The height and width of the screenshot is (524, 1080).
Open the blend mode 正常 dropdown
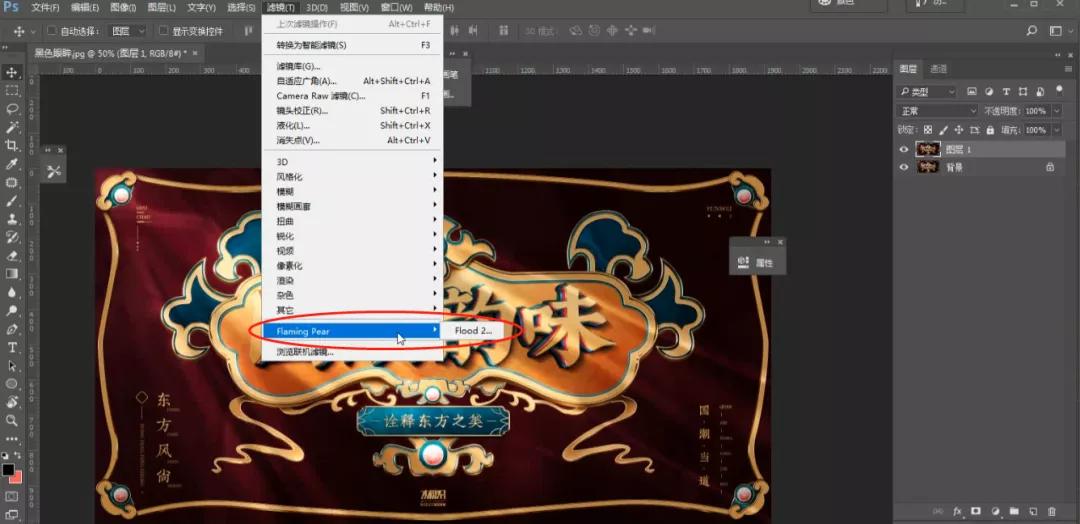[x=937, y=111]
